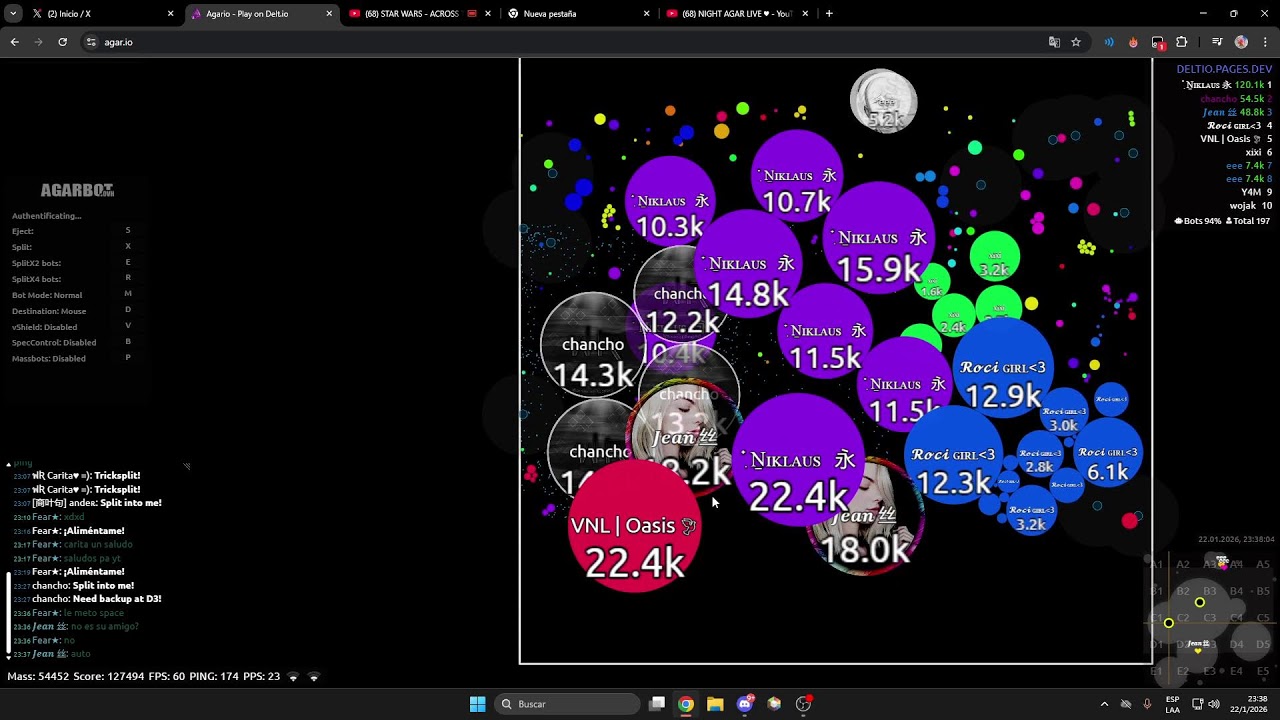Open the extension with red badge 1
The height and width of the screenshot is (720, 1280).
1157,42
